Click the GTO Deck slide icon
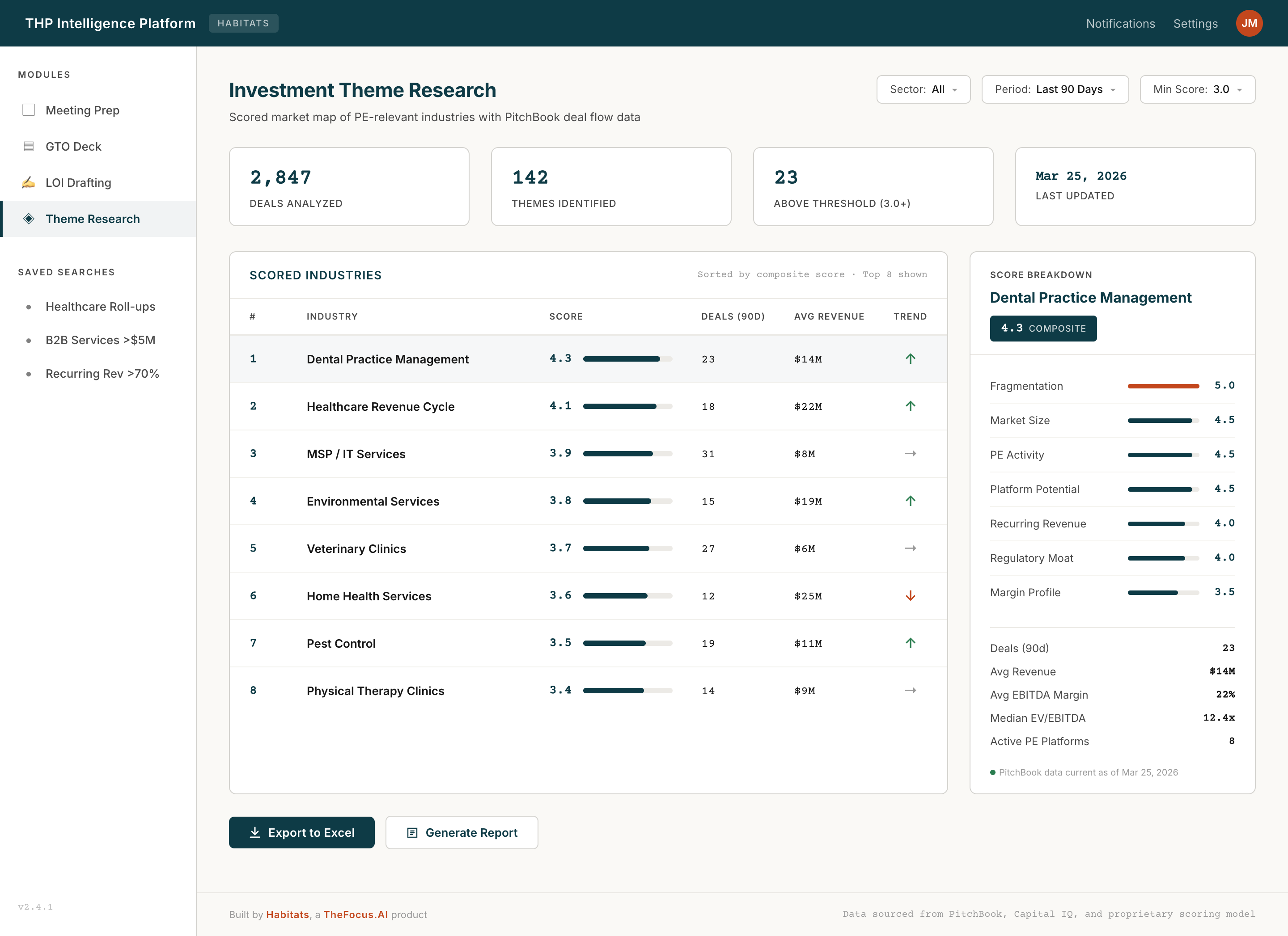Screen dimensions: 1288x936 coord(28,146)
